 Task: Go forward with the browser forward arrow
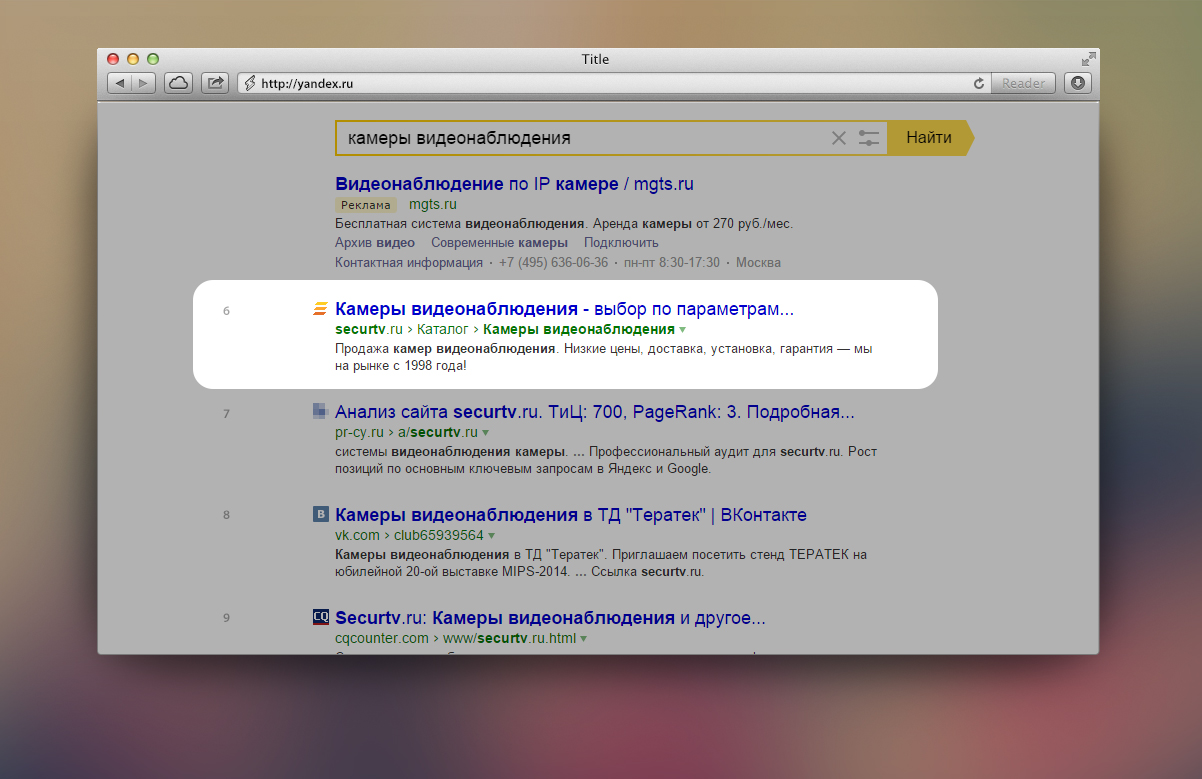(143, 84)
